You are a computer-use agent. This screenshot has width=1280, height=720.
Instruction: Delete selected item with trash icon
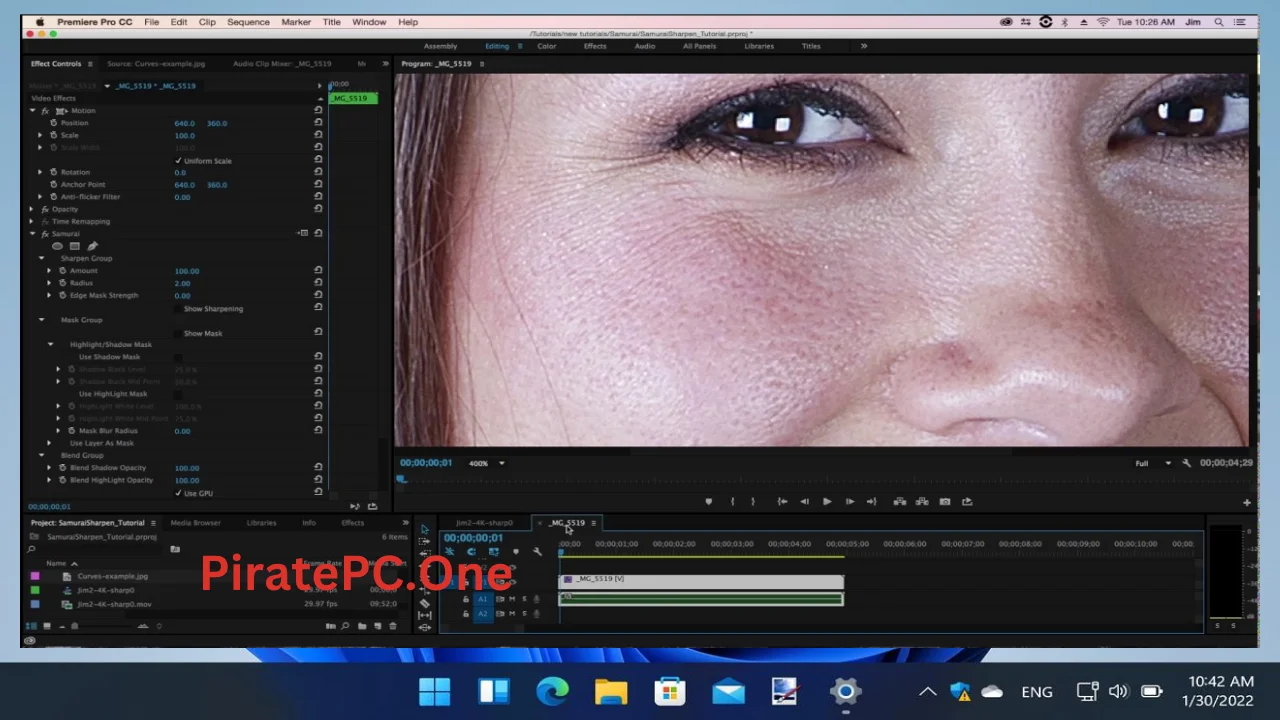point(393,626)
